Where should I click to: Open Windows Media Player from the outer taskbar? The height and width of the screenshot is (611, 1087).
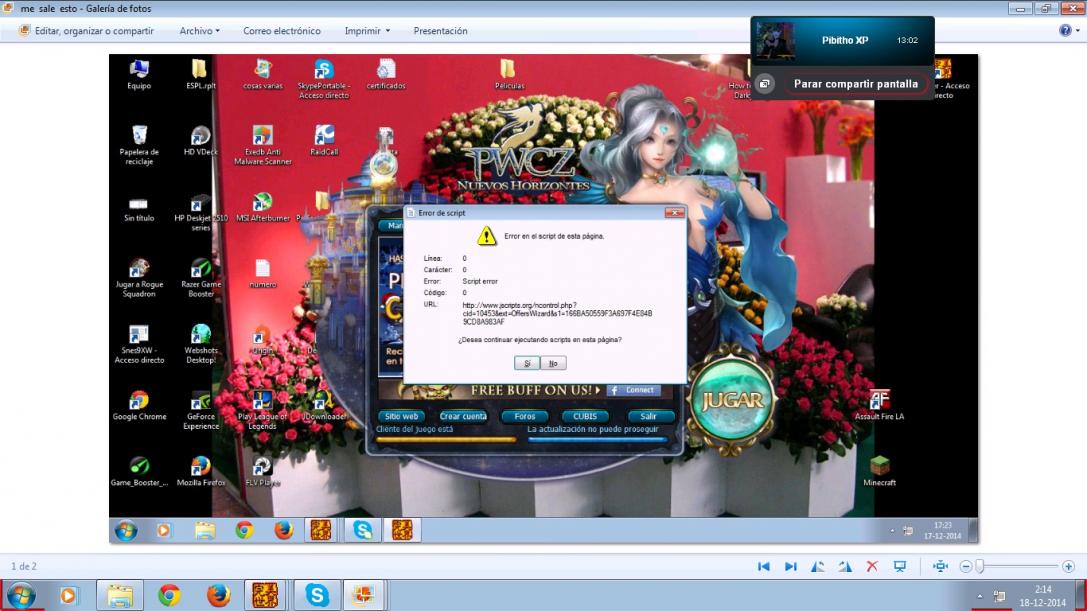[68, 595]
